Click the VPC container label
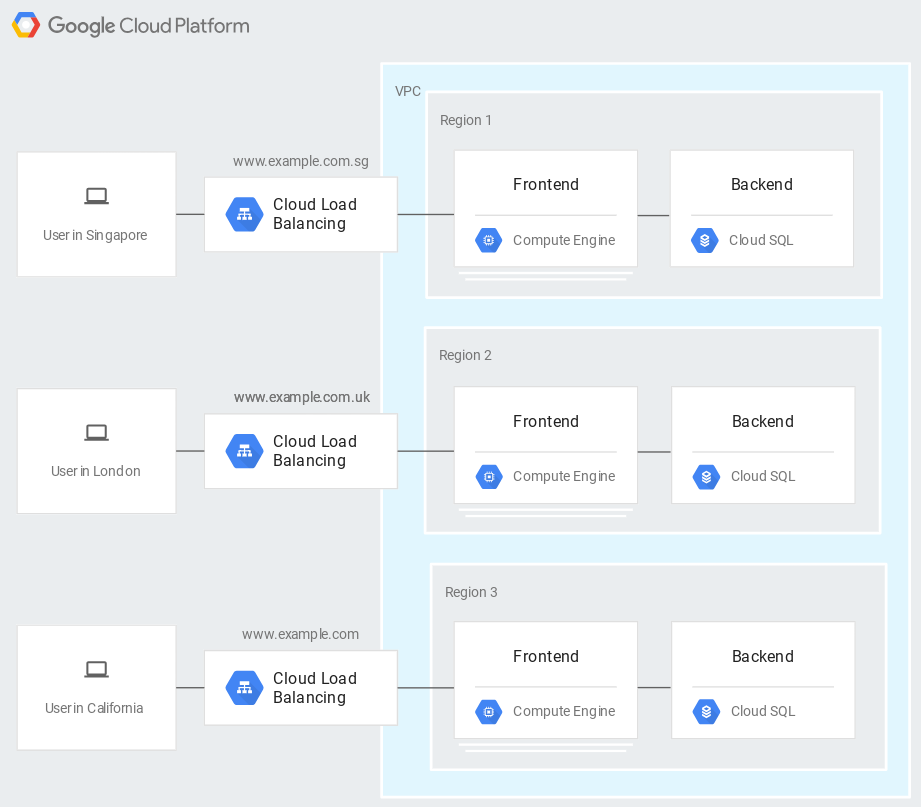Image resolution: width=921 pixels, height=807 pixels. [x=408, y=91]
